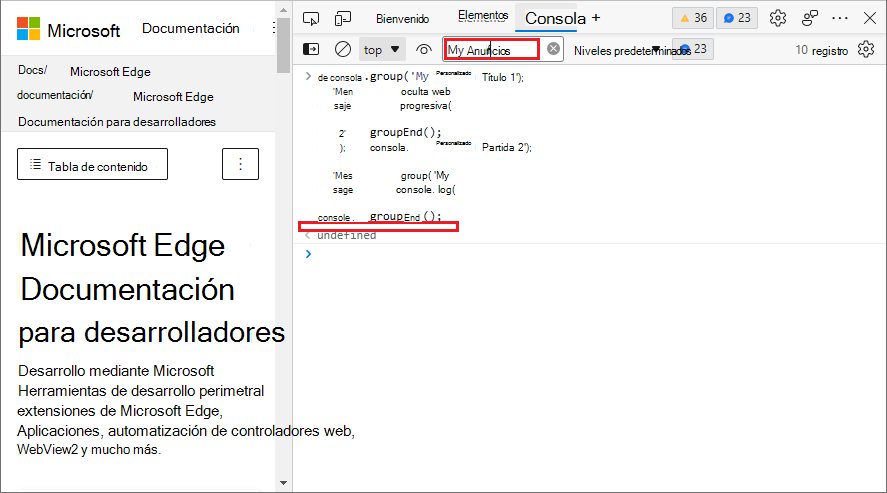Viewport: 887px width, 493px height.
Task: Activate the inspect element picker icon
Action: pos(311,19)
